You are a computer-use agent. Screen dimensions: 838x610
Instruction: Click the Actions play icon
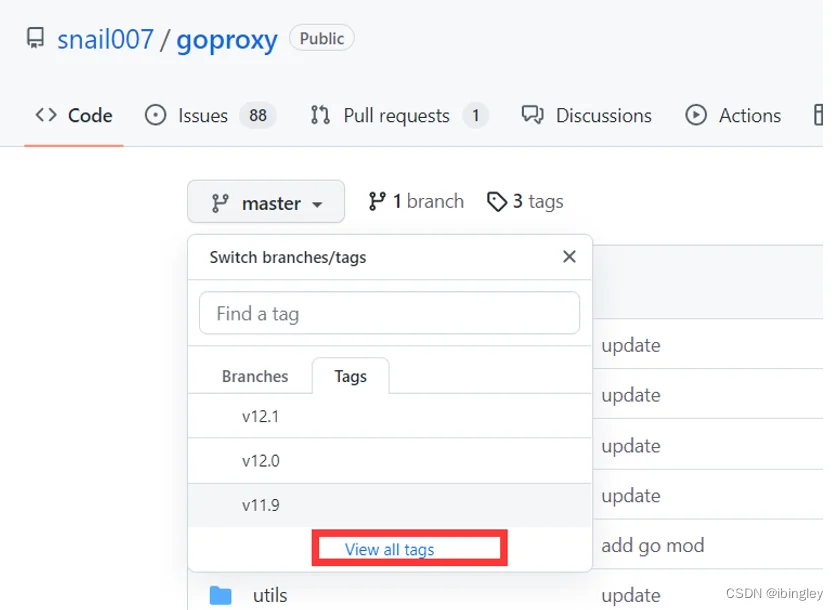(x=696, y=115)
